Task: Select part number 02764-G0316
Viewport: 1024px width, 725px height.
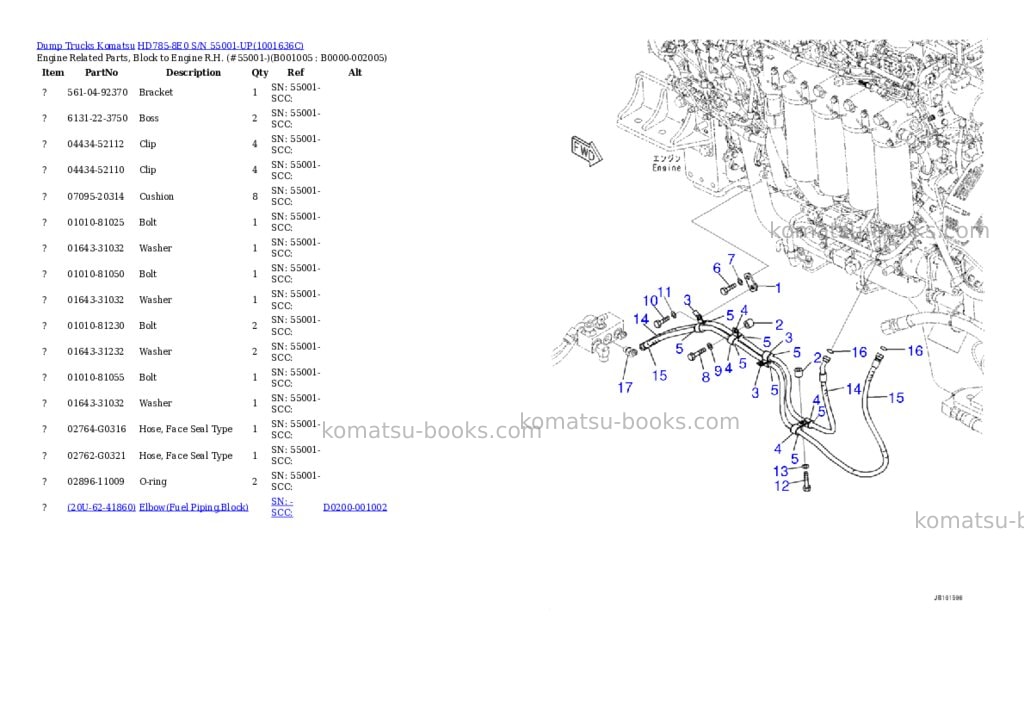Action: point(97,428)
